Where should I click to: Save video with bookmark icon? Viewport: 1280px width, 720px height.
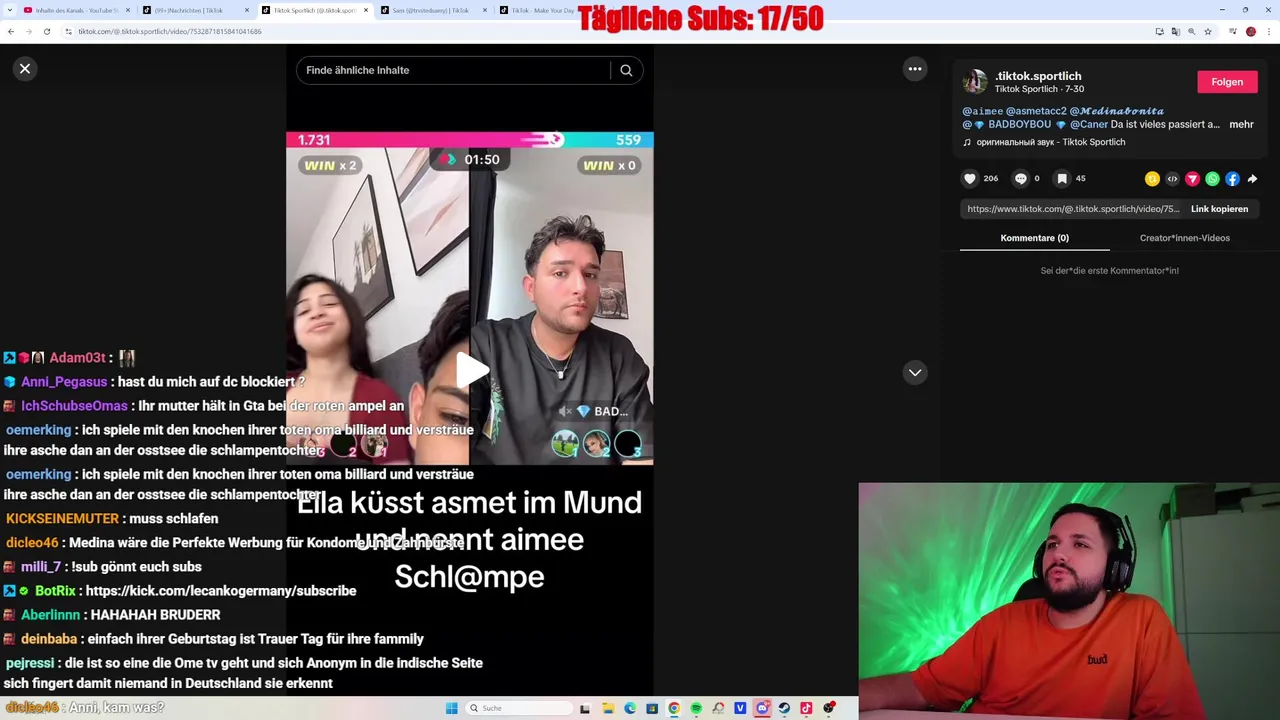(x=1062, y=178)
